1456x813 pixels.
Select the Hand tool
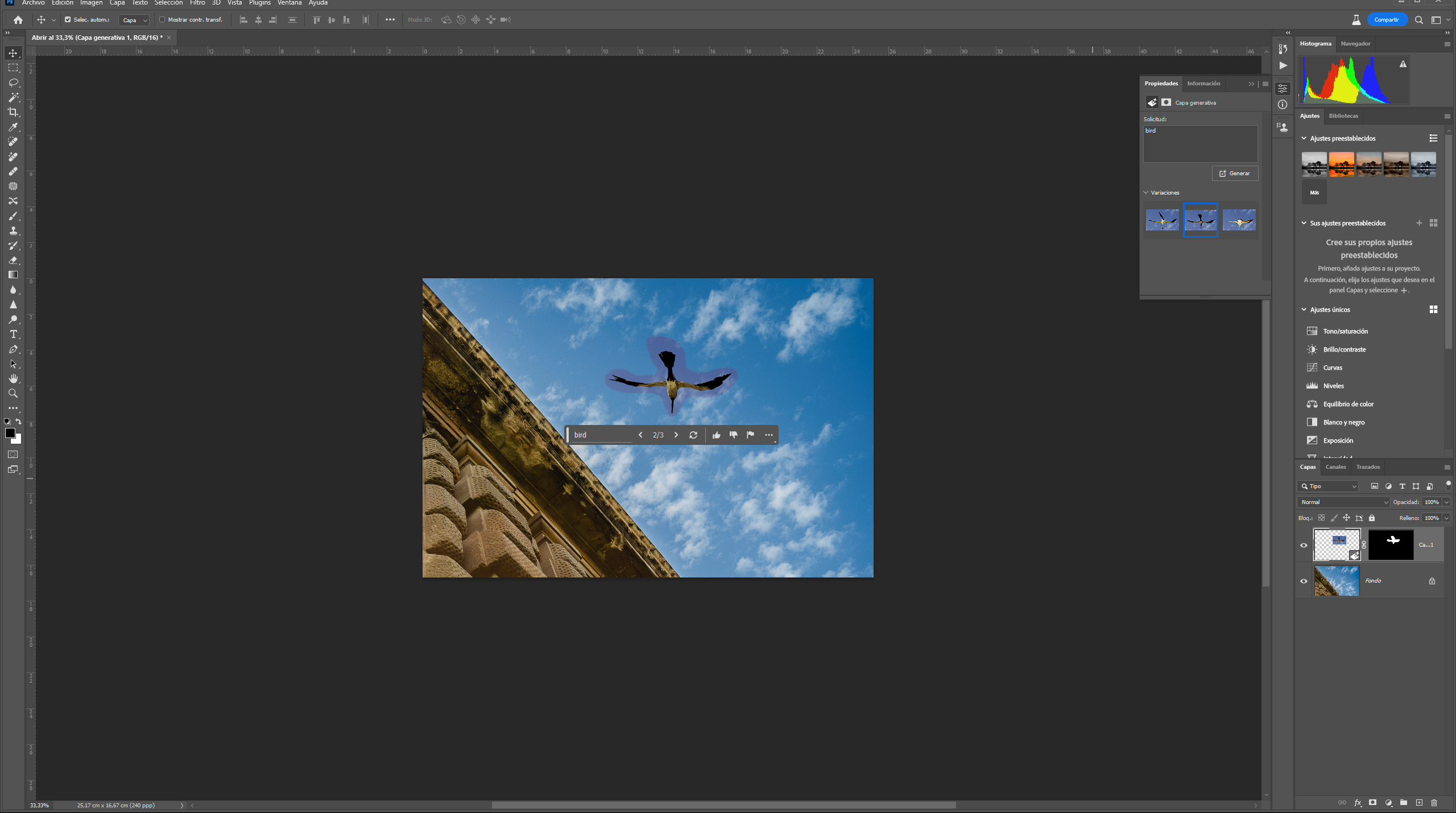pyautogui.click(x=13, y=379)
